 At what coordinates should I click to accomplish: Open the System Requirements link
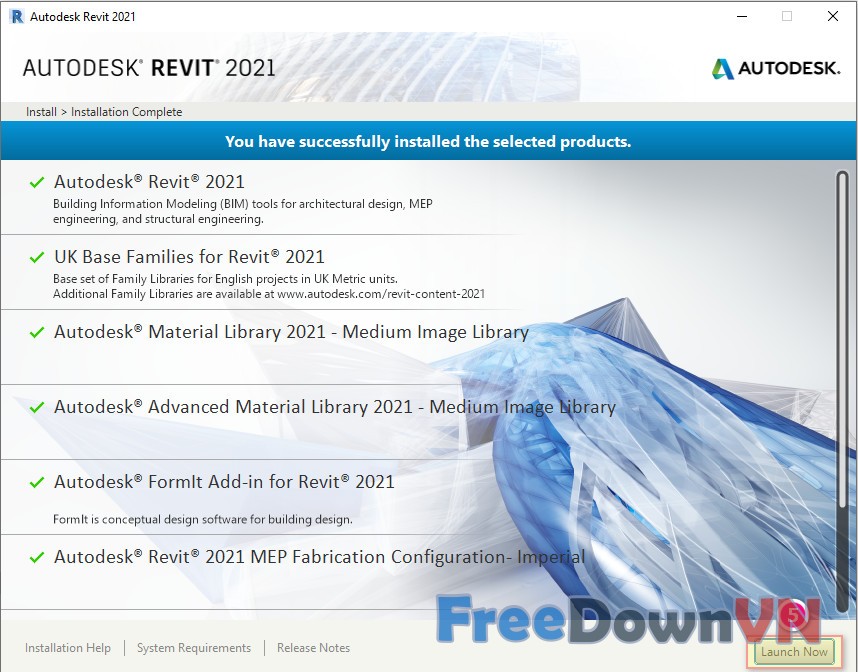194,648
